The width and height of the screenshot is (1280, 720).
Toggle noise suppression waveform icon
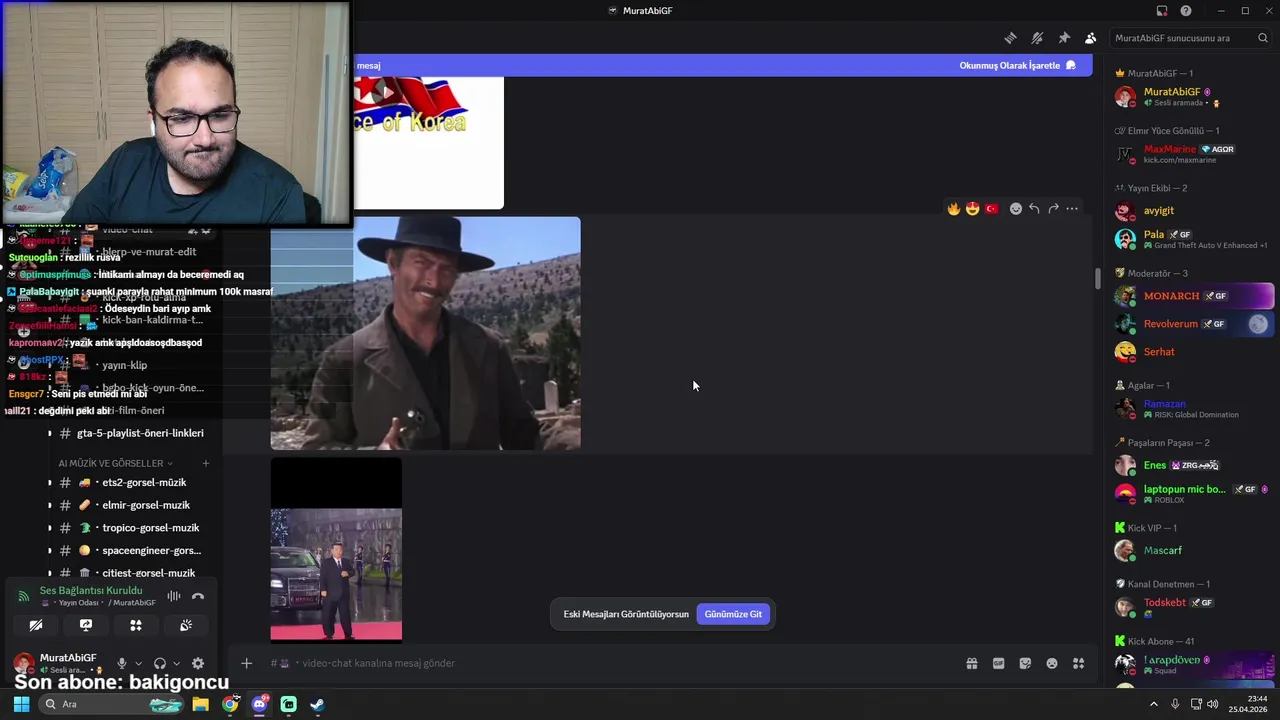[x=174, y=596]
